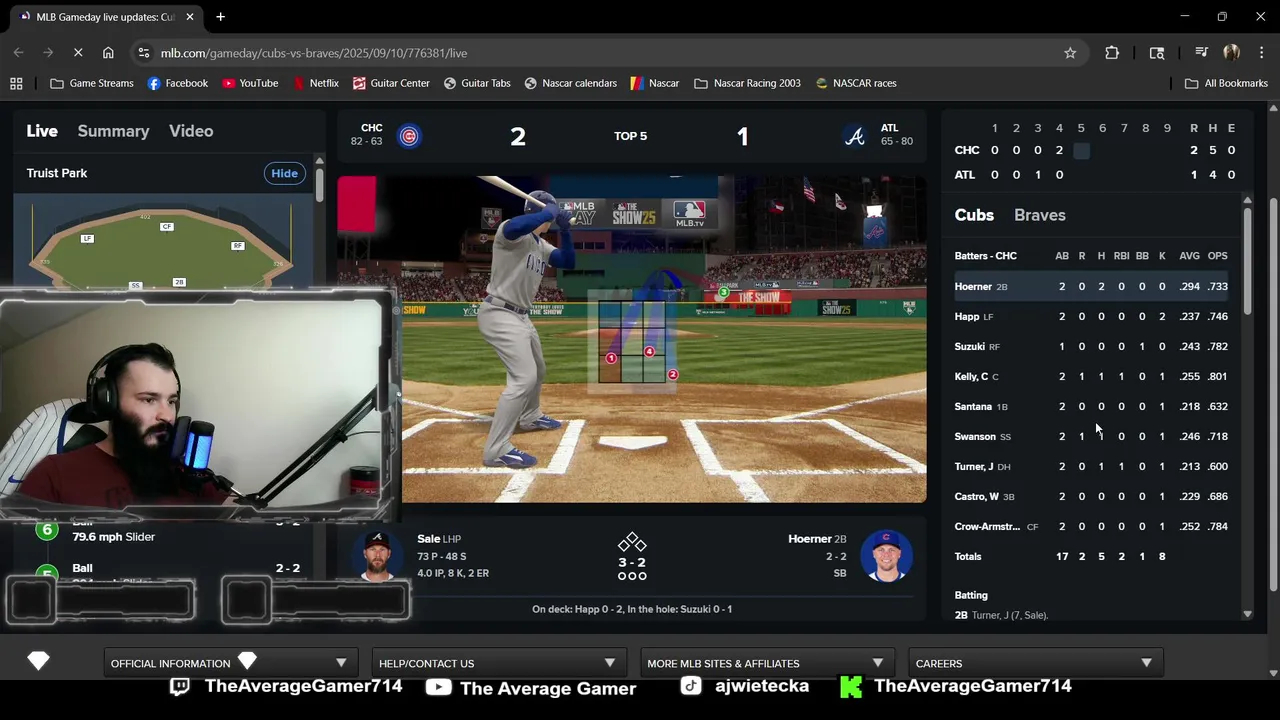Click the CF position on field diagram
The height and width of the screenshot is (720, 1280).
click(166, 226)
